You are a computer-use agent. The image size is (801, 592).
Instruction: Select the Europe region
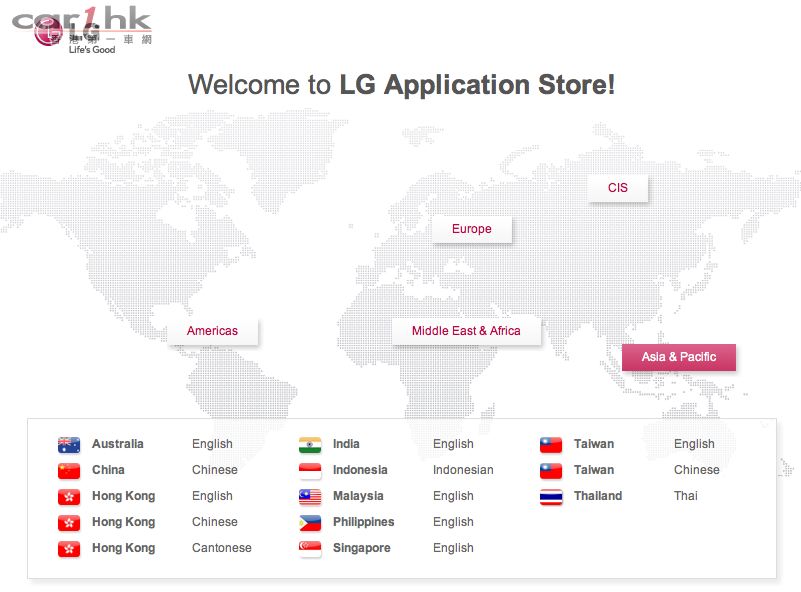tap(472, 229)
